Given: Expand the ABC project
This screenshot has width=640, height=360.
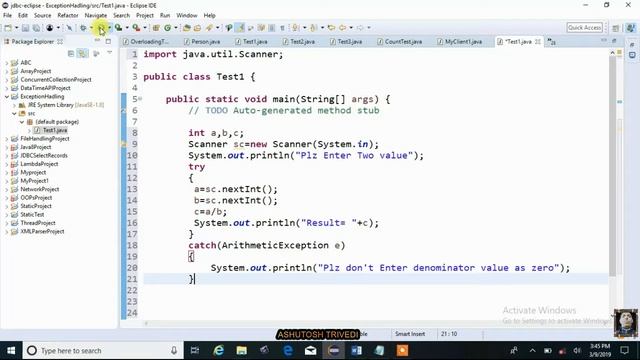Looking at the screenshot, I should (x=7, y=63).
